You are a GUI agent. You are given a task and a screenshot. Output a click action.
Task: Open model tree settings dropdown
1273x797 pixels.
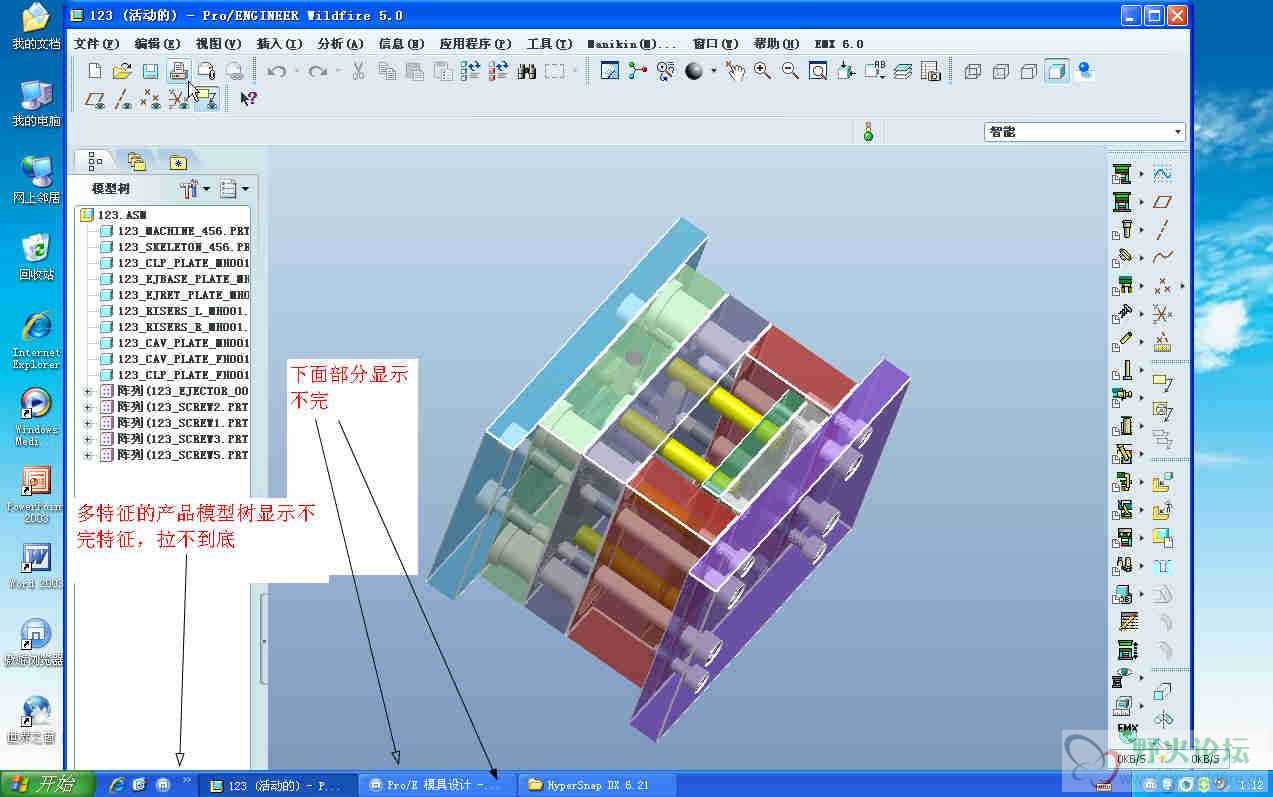pyautogui.click(x=194, y=188)
